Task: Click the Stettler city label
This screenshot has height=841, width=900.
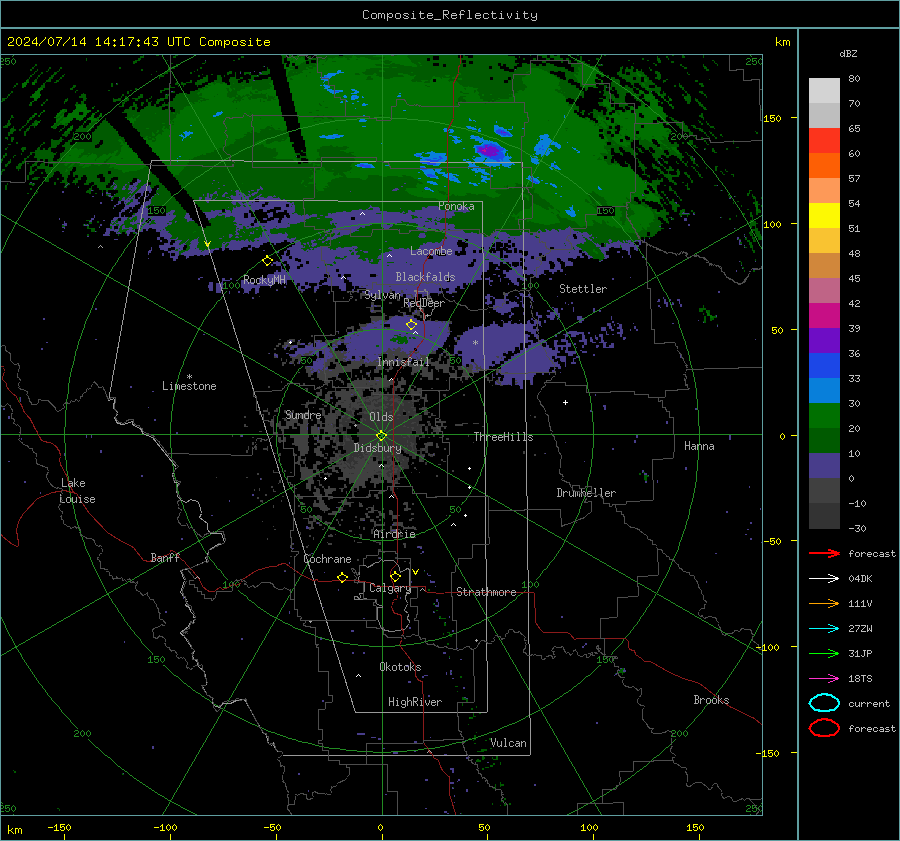Action: (583, 289)
